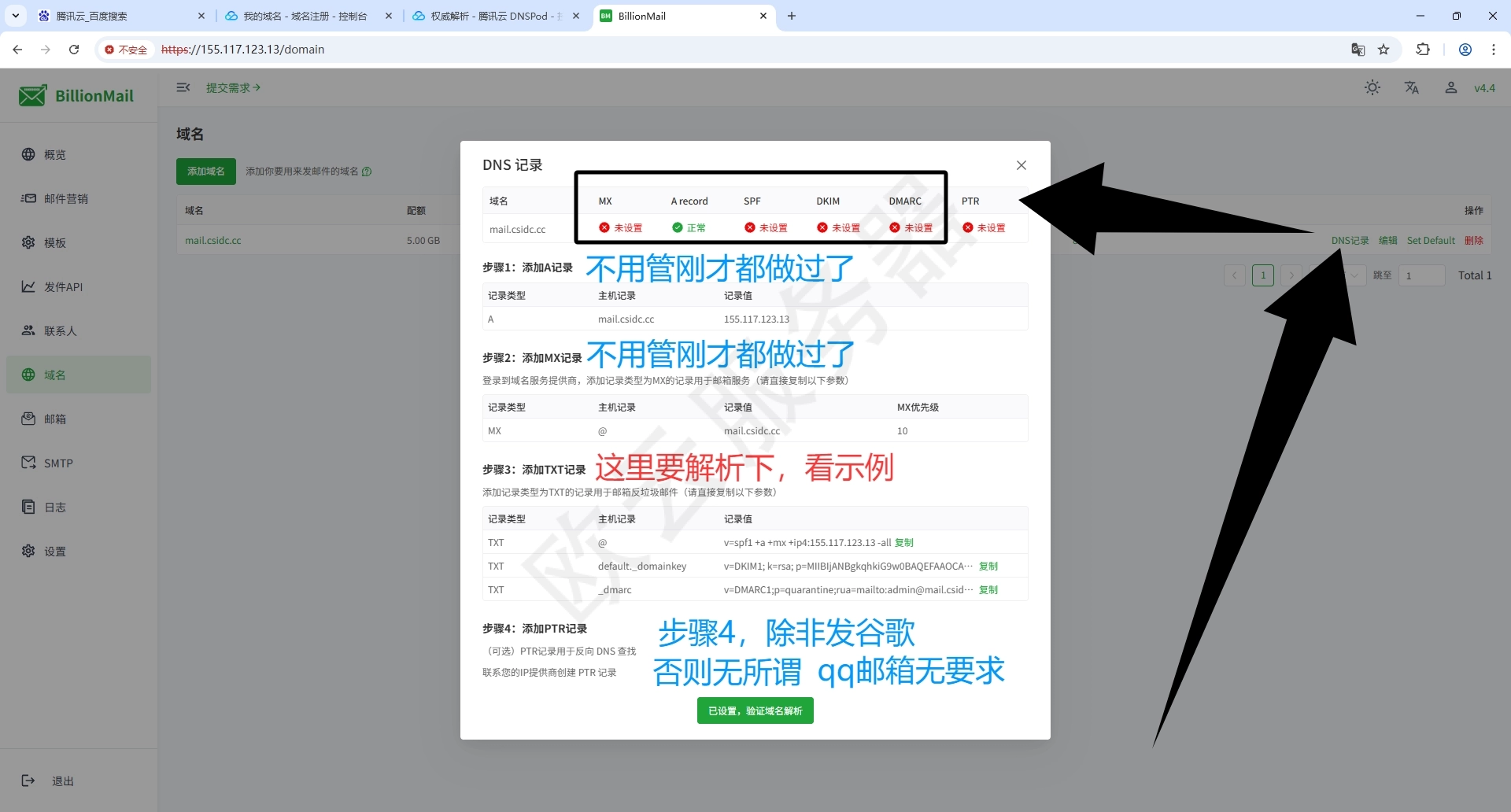
Task: Close the DNS 记录 dialog
Action: pos(1021,165)
